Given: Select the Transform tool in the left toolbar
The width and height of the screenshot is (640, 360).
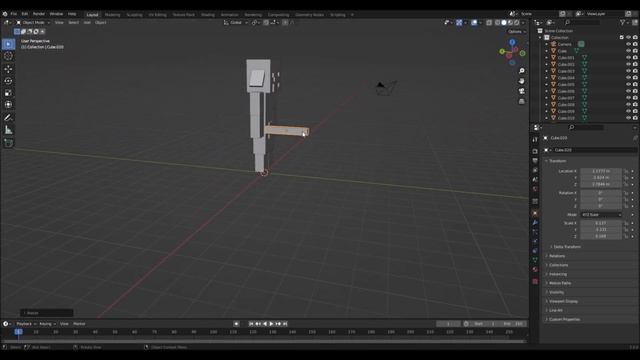Looking at the screenshot, I should tap(8, 105).
